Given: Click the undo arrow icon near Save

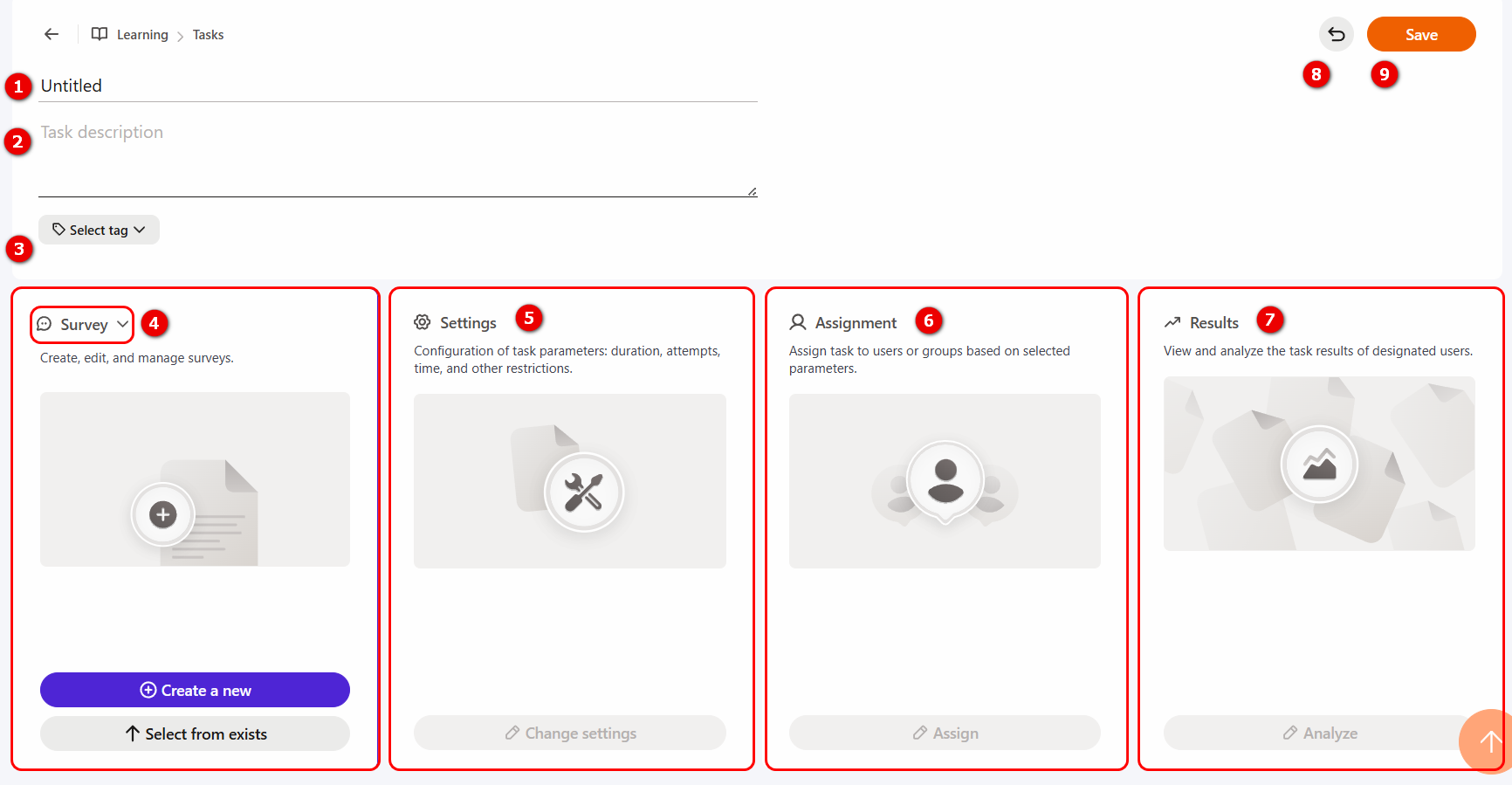Looking at the screenshot, I should [x=1336, y=34].
